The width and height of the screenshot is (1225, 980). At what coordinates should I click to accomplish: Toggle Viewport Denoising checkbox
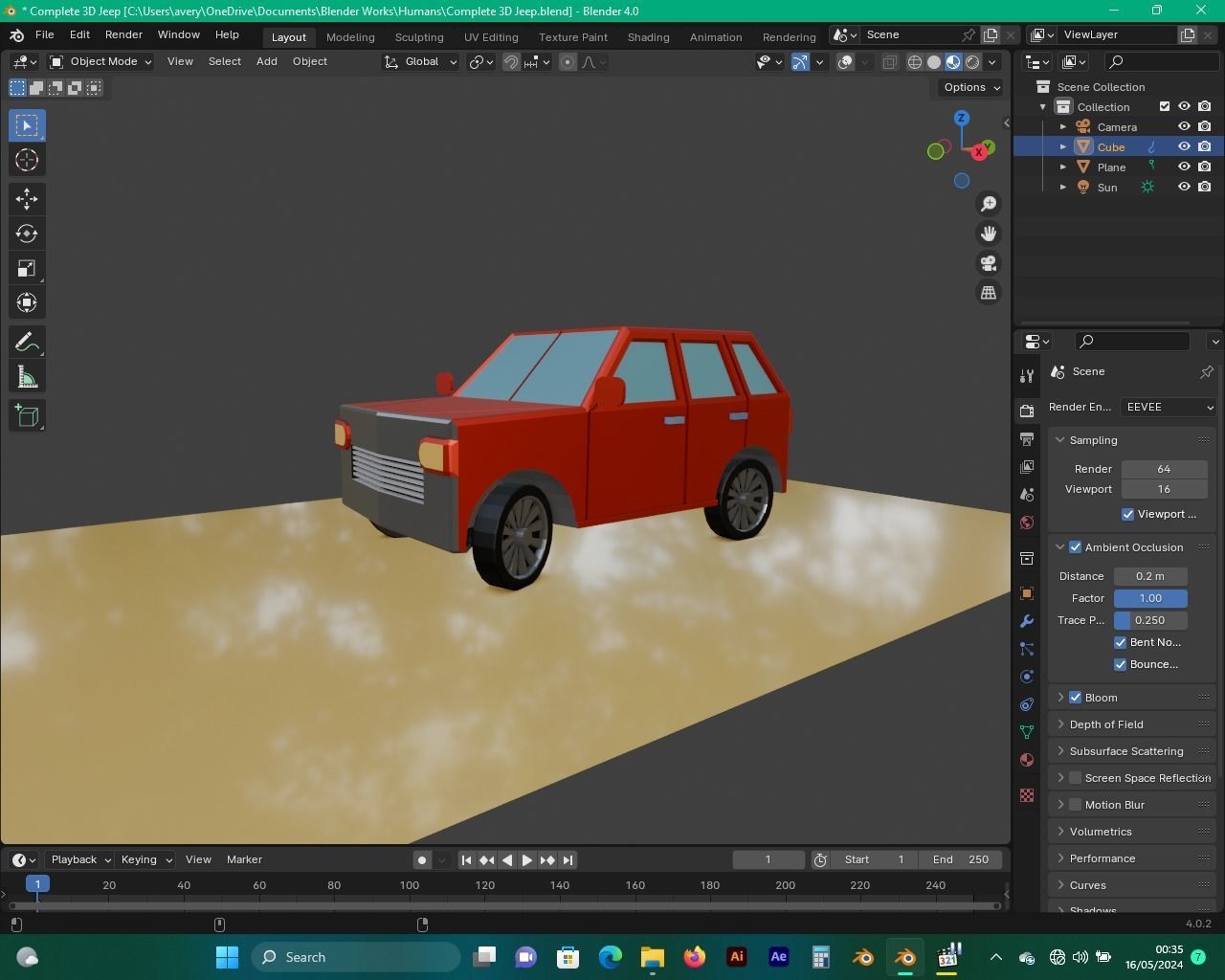tap(1127, 514)
